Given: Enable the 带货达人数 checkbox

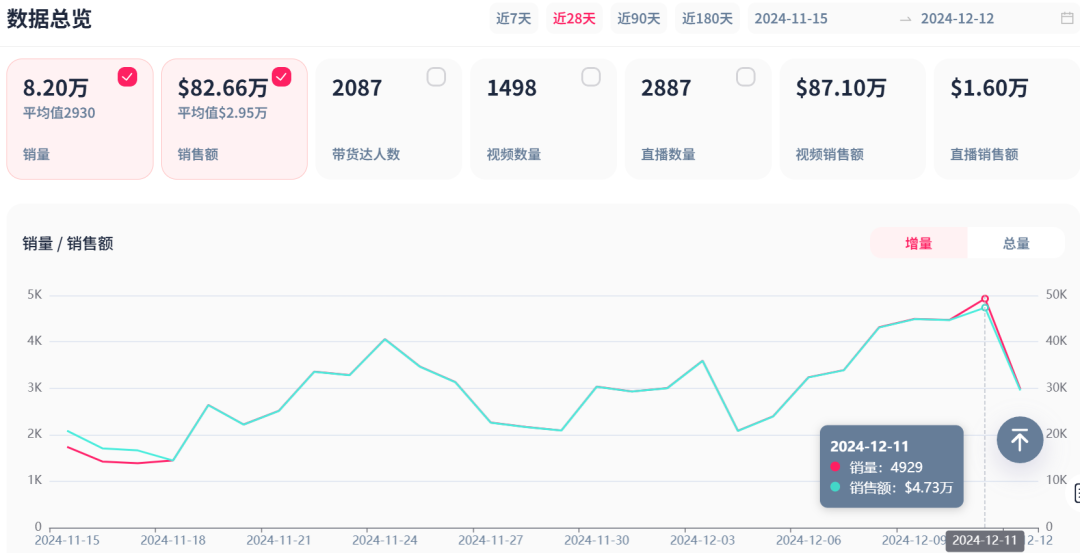Looking at the screenshot, I should click(x=436, y=77).
